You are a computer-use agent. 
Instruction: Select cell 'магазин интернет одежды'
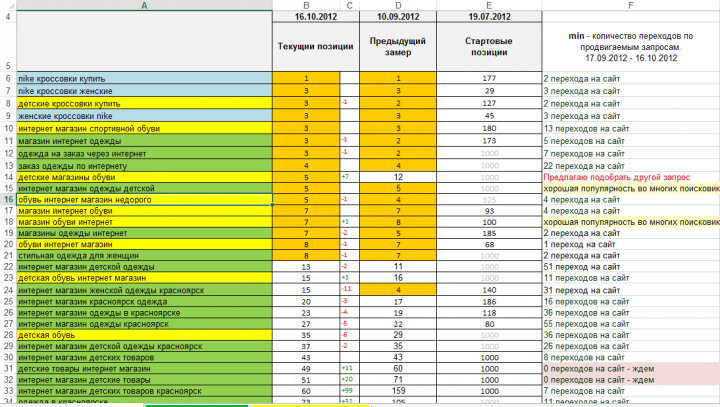pyautogui.click(x=144, y=141)
